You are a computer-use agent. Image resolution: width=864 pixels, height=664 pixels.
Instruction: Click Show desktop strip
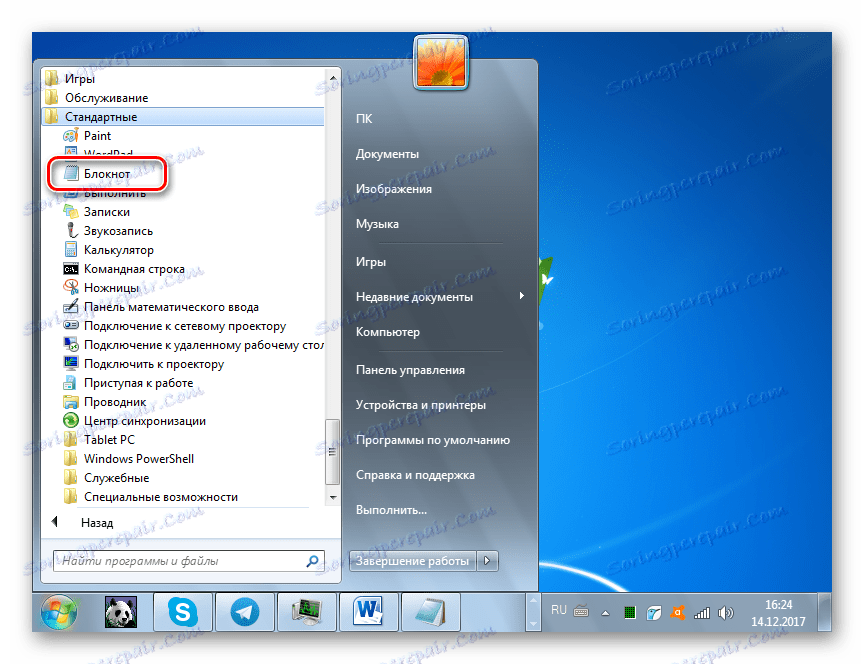825,612
